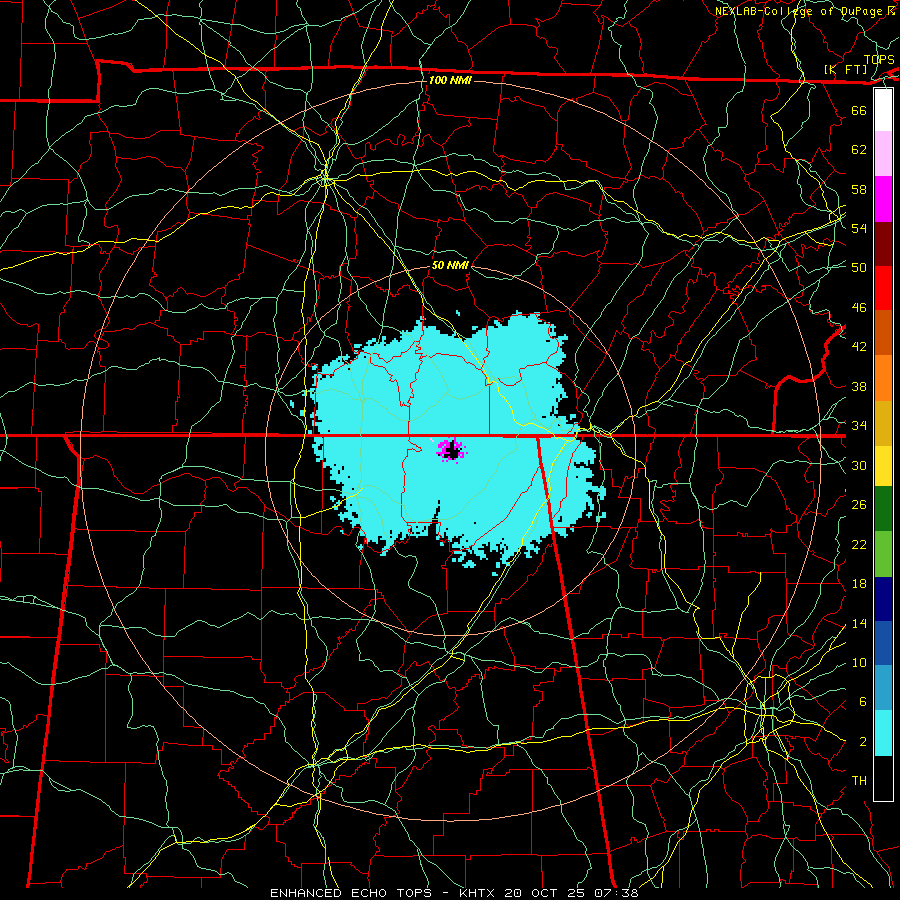The image size is (900, 900).
Task: Click the "20 OCT 25" date text
Action: (544, 893)
